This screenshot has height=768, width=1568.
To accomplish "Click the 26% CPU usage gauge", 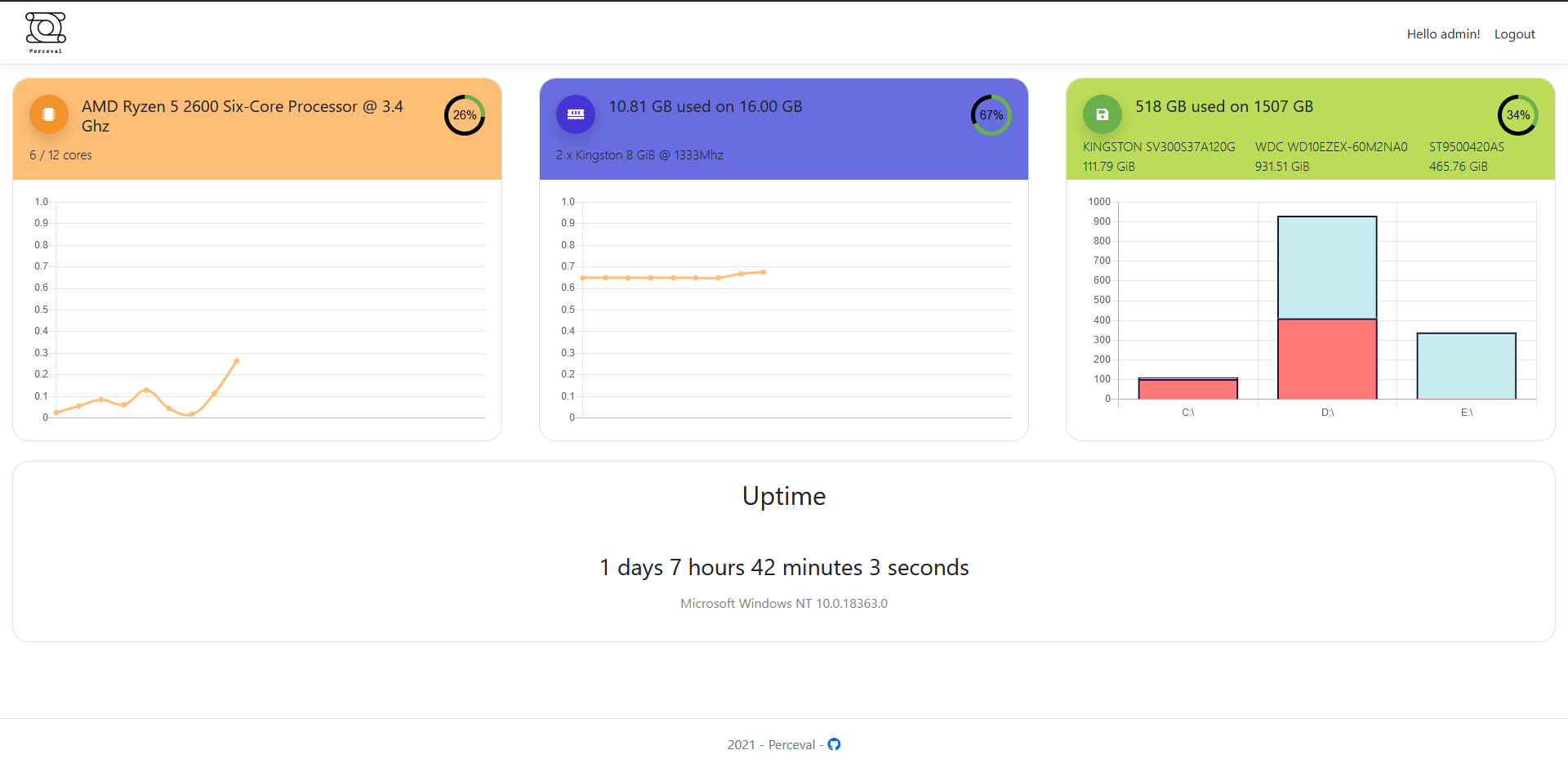I will point(465,115).
